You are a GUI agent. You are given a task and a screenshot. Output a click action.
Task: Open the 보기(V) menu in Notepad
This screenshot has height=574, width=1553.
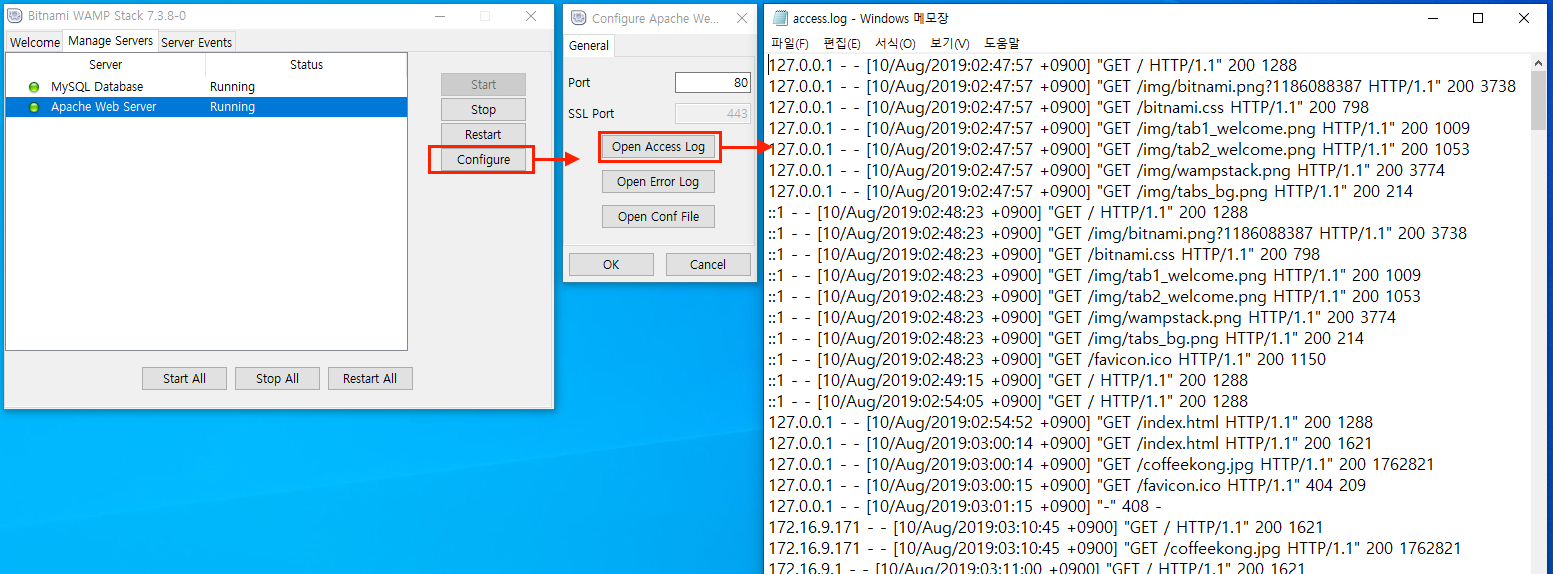click(x=949, y=44)
